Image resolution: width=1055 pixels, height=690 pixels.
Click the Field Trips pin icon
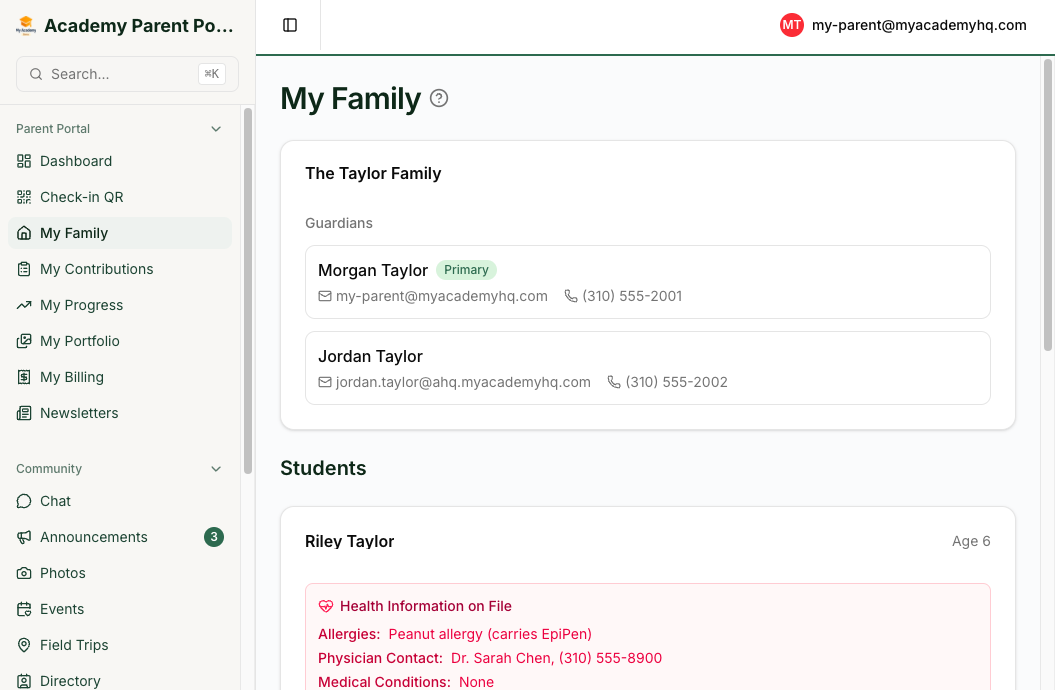[x=24, y=645]
